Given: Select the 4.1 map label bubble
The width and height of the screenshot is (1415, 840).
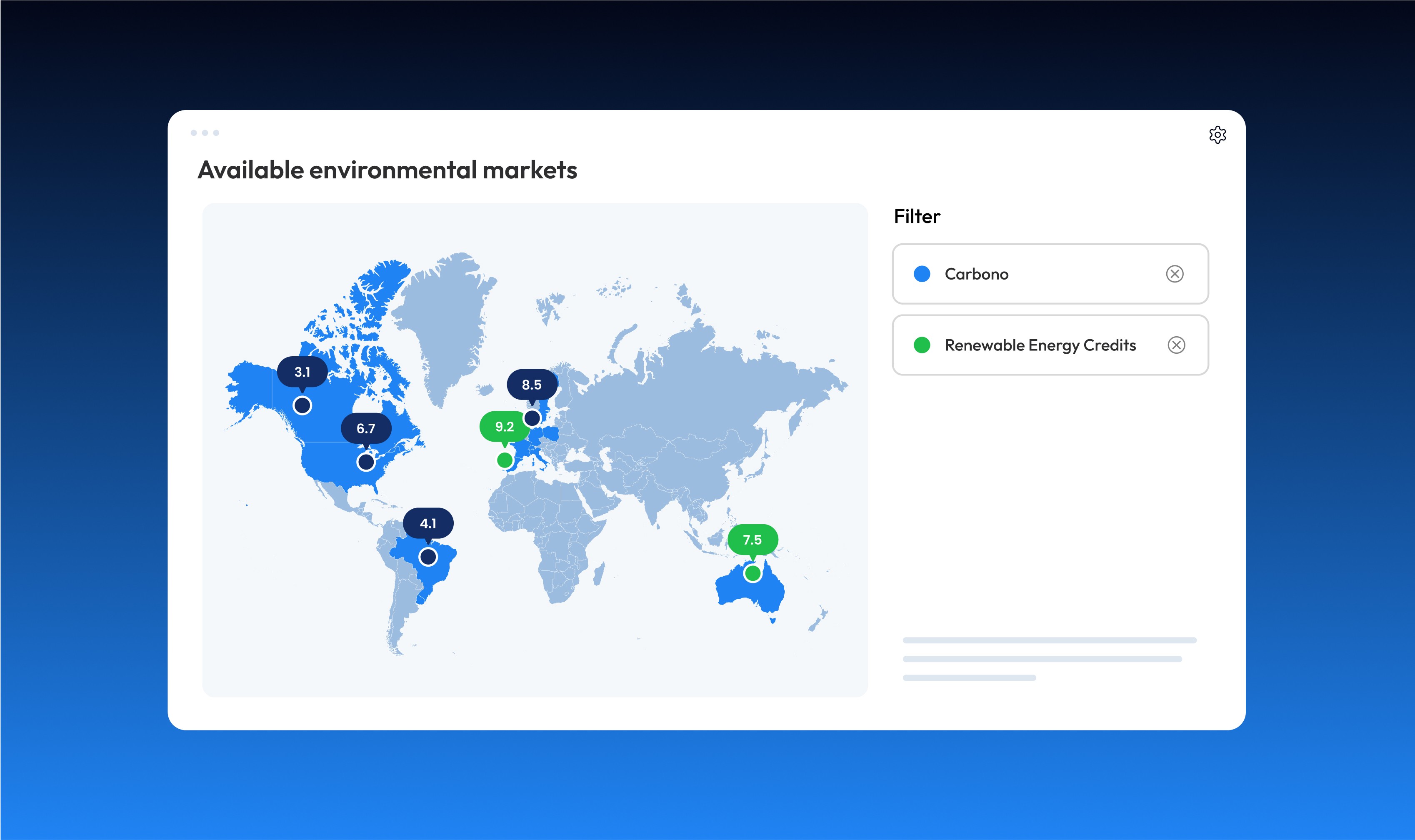Looking at the screenshot, I should [x=428, y=523].
